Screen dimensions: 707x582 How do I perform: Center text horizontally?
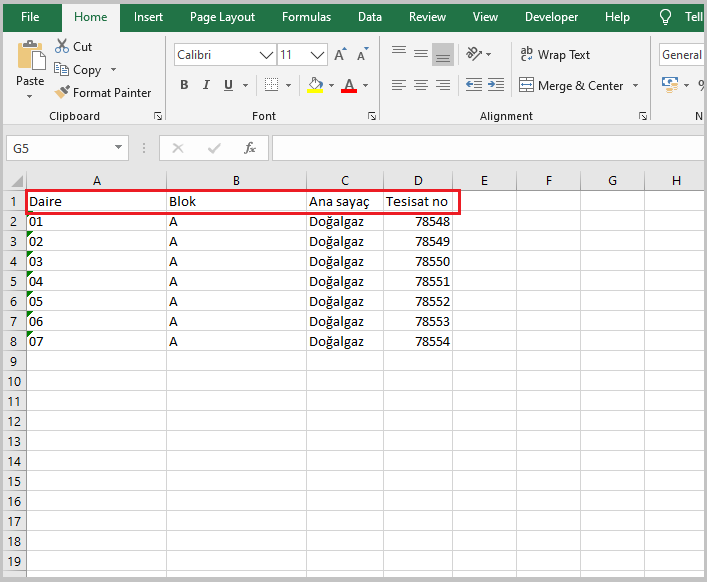coord(421,85)
